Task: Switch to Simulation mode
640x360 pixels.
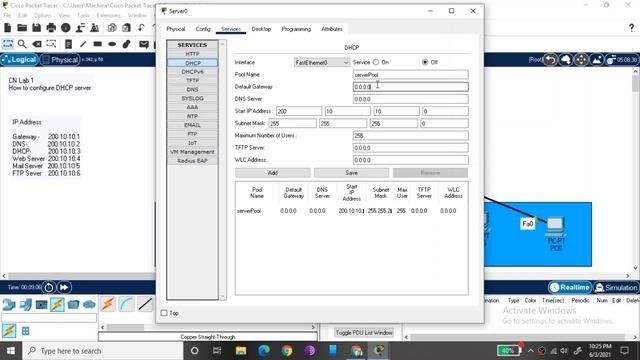Action: click(x=616, y=287)
